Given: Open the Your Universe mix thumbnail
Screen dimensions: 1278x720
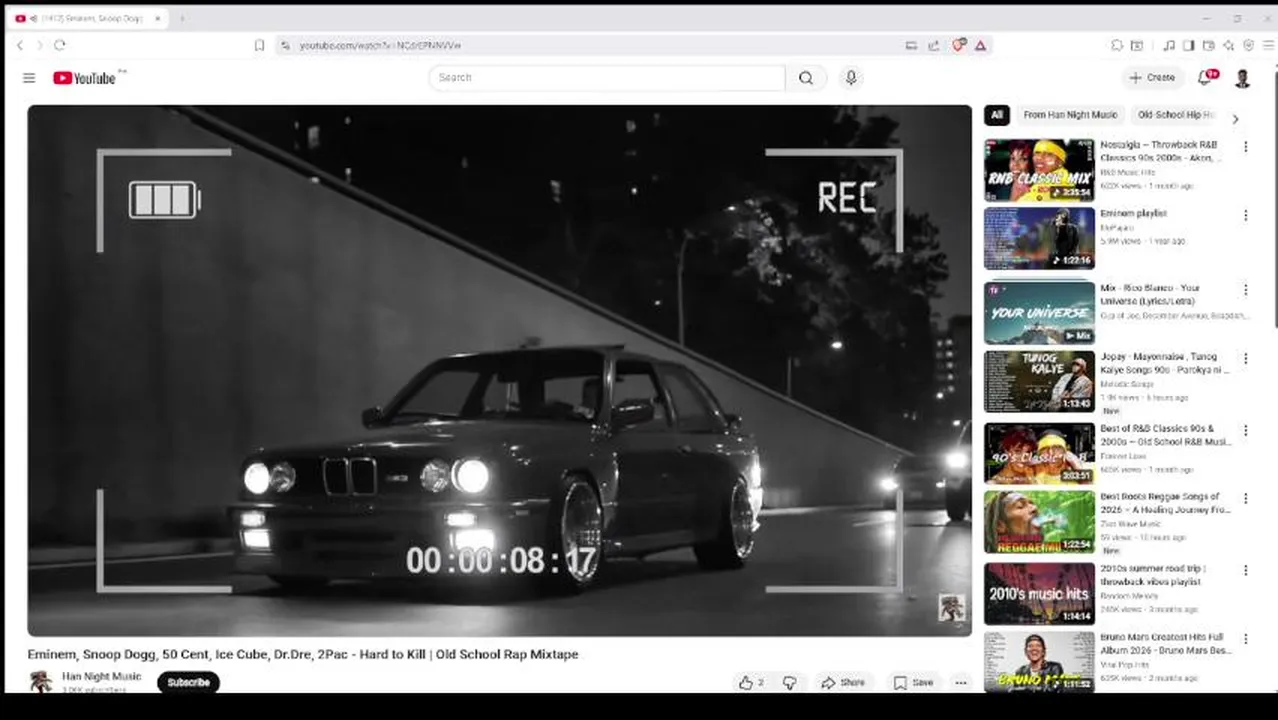Looking at the screenshot, I should (1039, 313).
